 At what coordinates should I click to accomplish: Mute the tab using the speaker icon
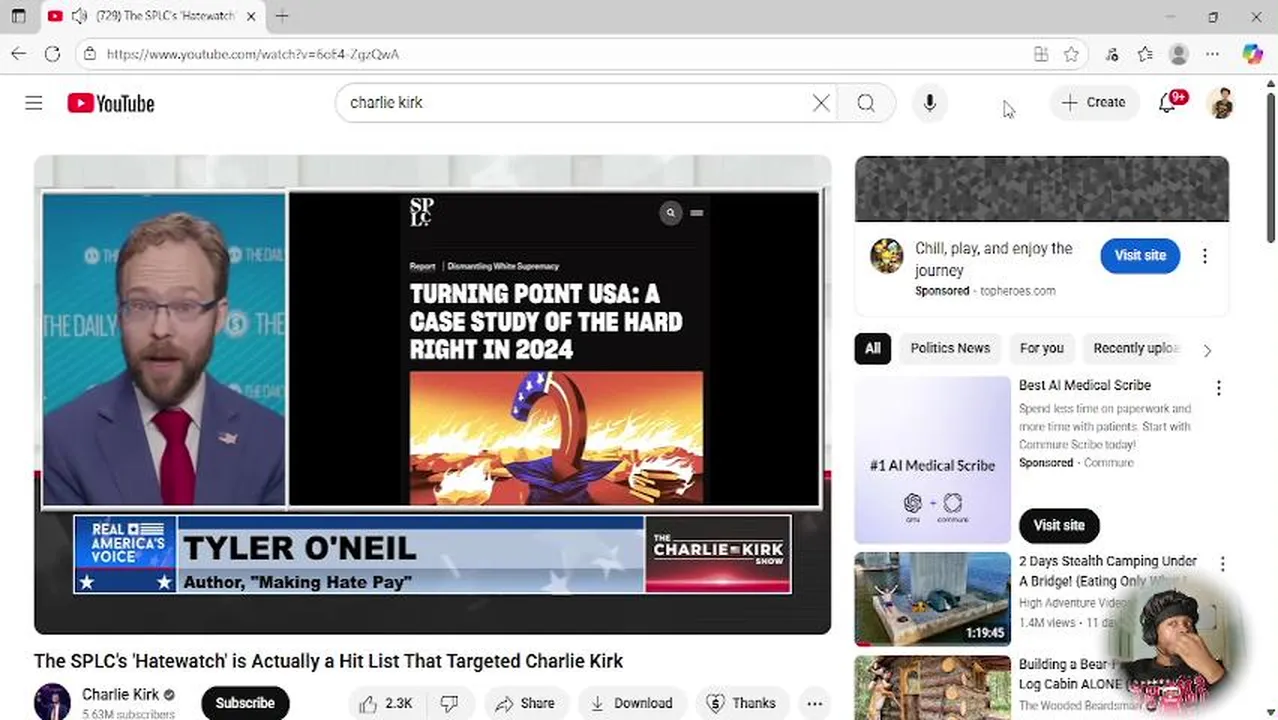pos(78,16)
